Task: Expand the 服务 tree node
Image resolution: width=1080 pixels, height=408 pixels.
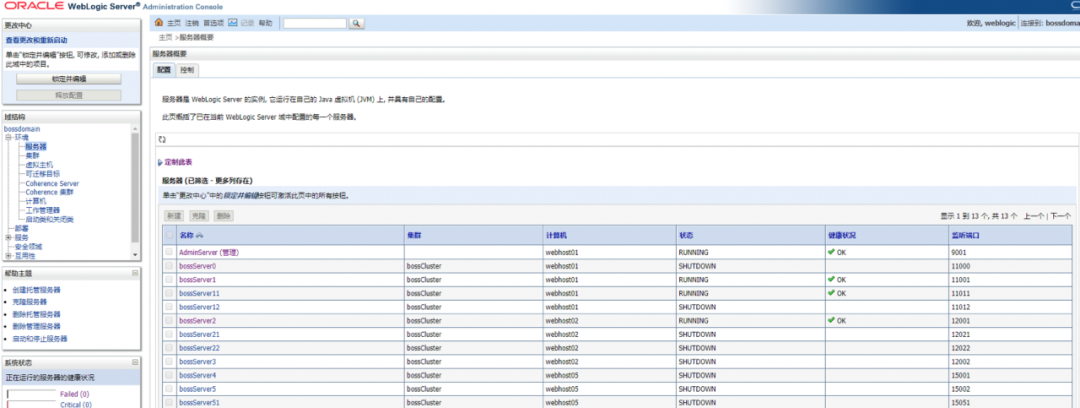Action: coord(8,237)
